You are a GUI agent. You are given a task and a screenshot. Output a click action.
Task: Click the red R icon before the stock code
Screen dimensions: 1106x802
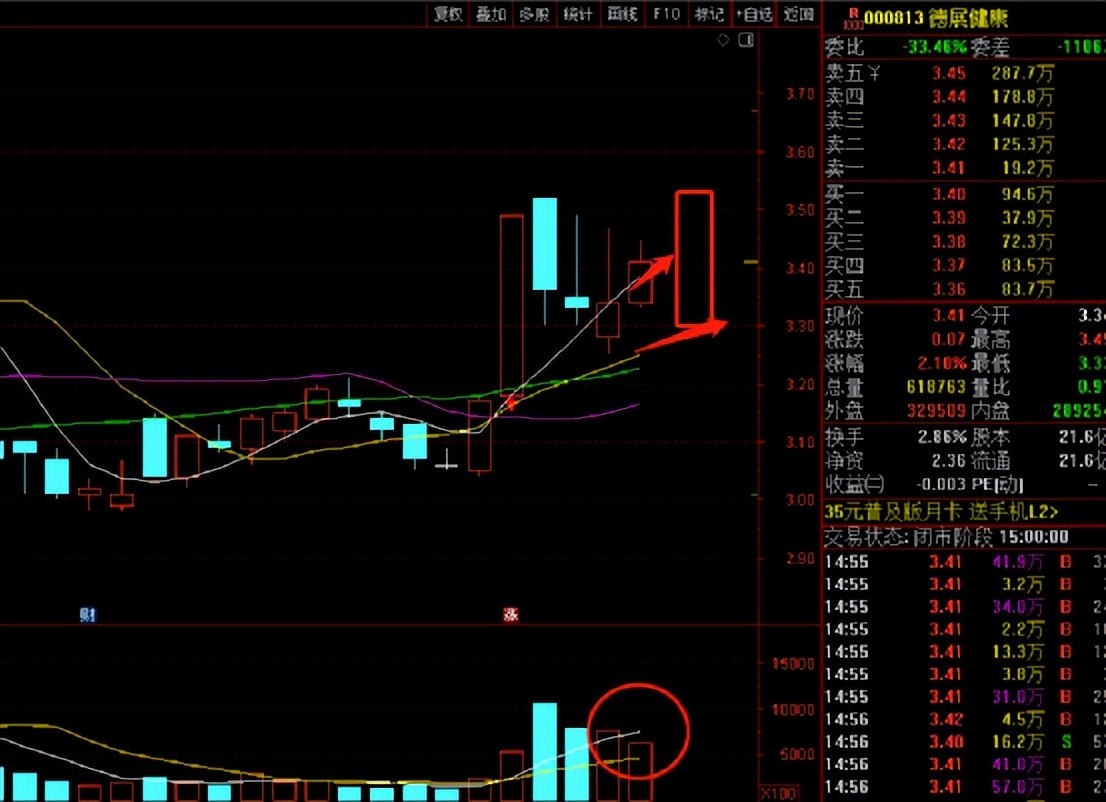(x=853, y=19)
